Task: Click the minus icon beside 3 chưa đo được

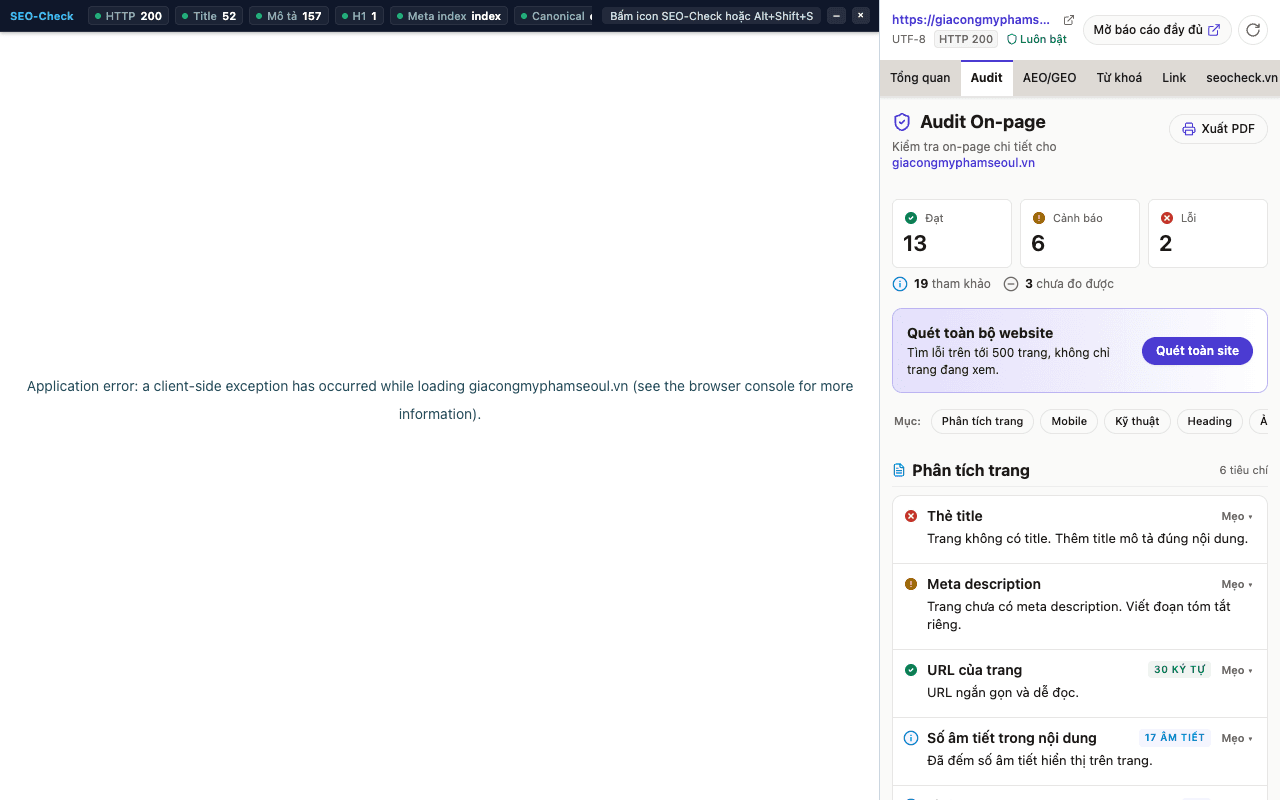Action: 1011,284
